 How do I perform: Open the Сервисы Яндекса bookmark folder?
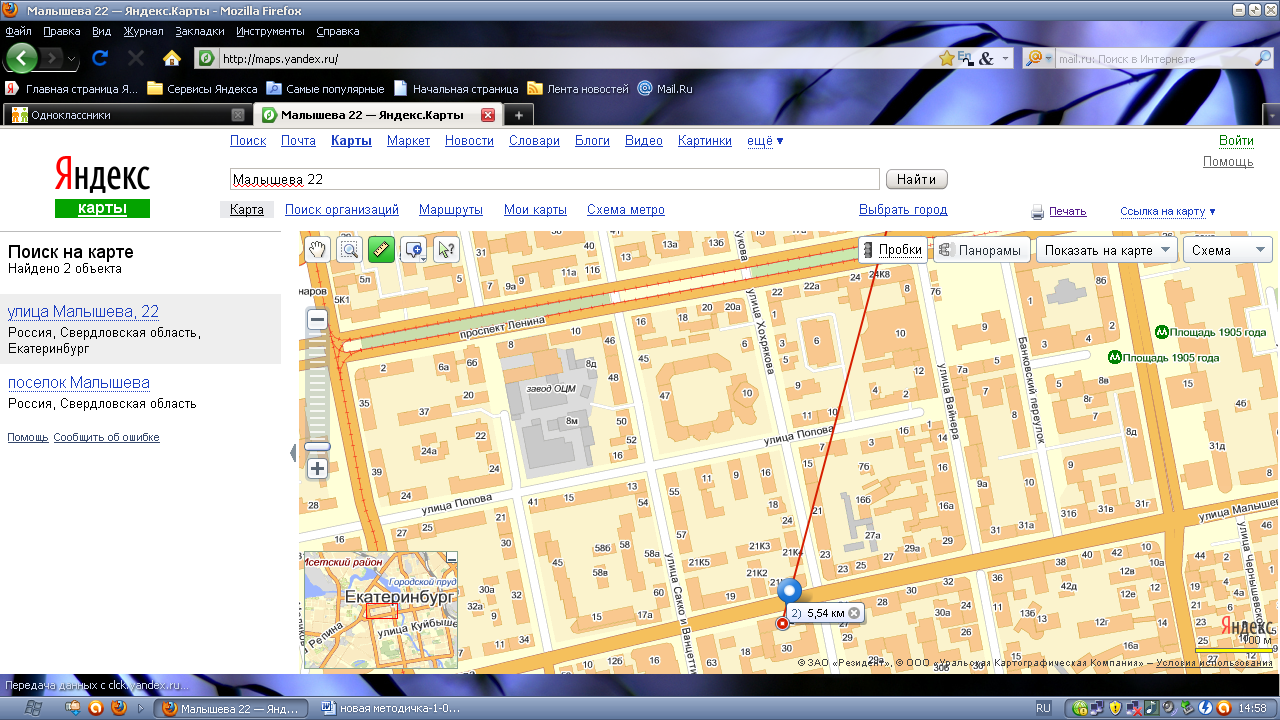(x=202, y=88)
